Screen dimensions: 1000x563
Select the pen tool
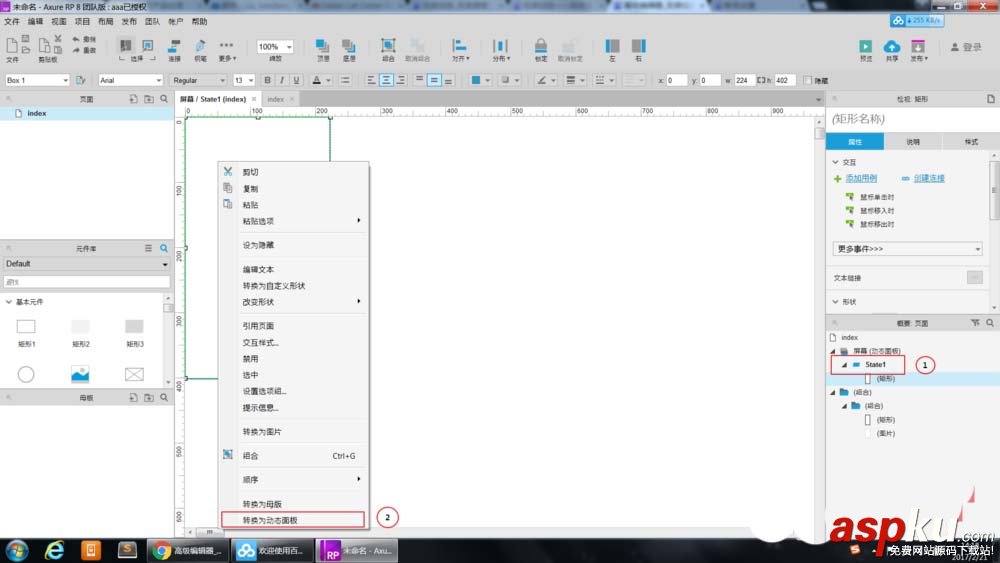(200, 46)
